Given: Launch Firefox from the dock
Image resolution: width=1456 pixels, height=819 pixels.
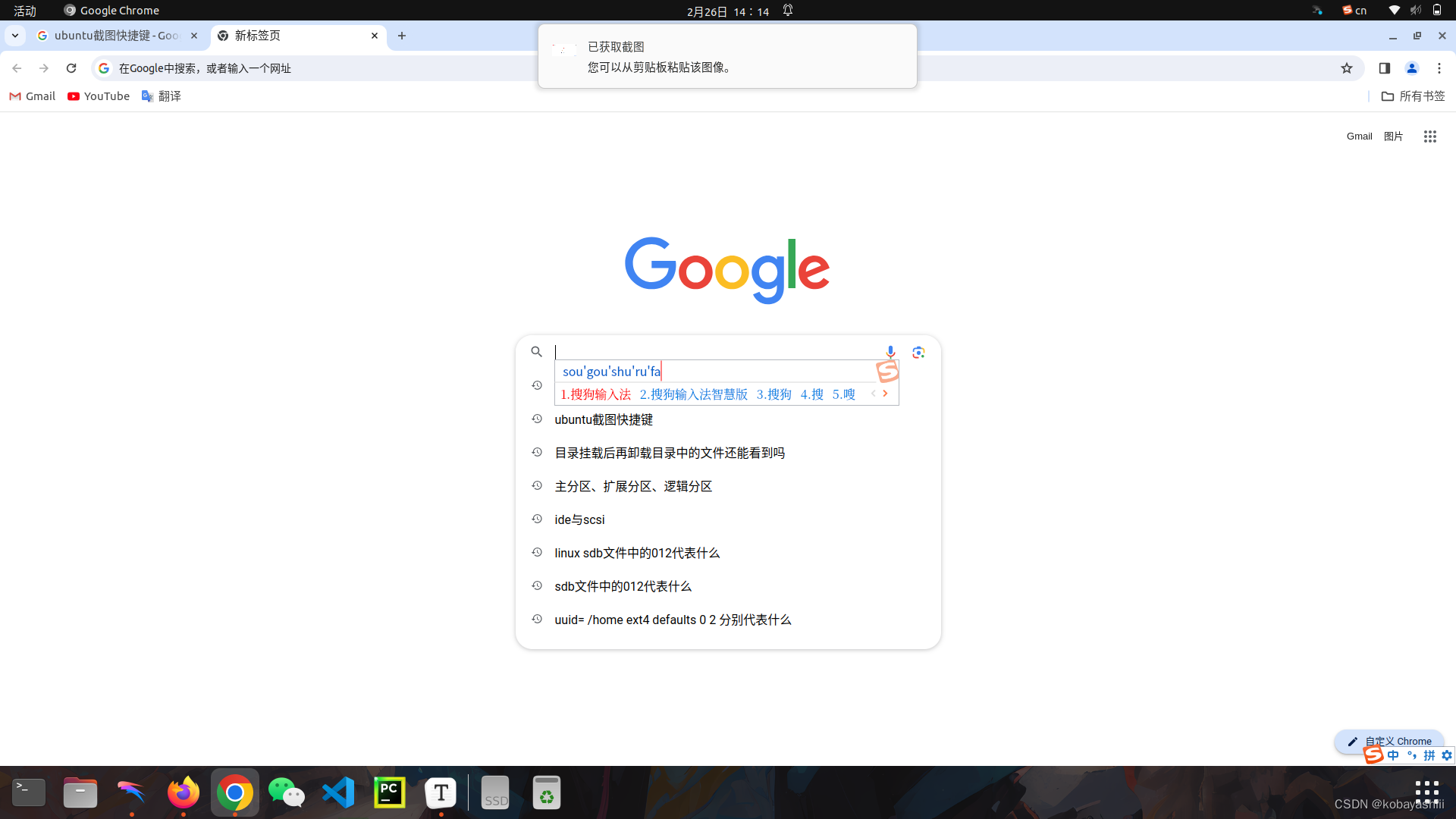Looking at the screenshot, I should [x=183, y=792].
